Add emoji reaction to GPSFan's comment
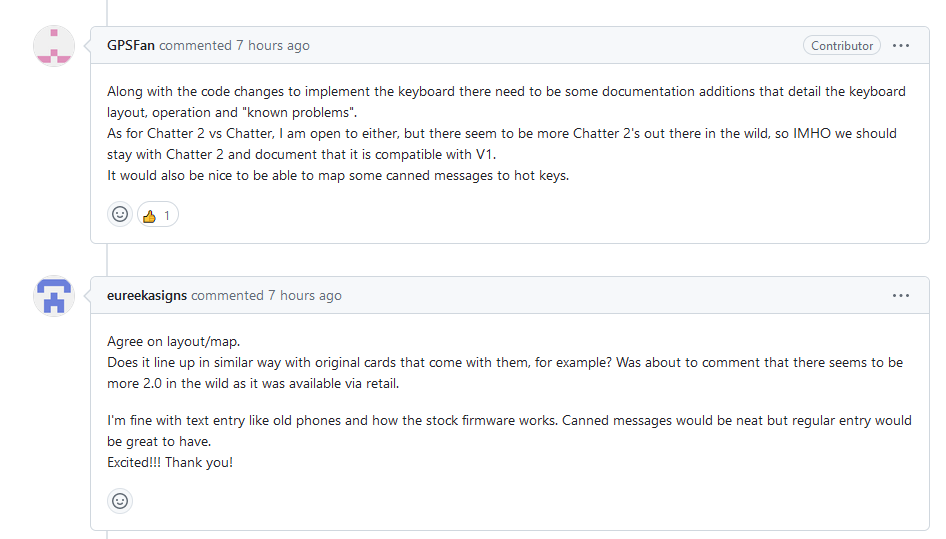Image resolution: width=946 pixels, height=539 pixels. click(x=120, y=214)
